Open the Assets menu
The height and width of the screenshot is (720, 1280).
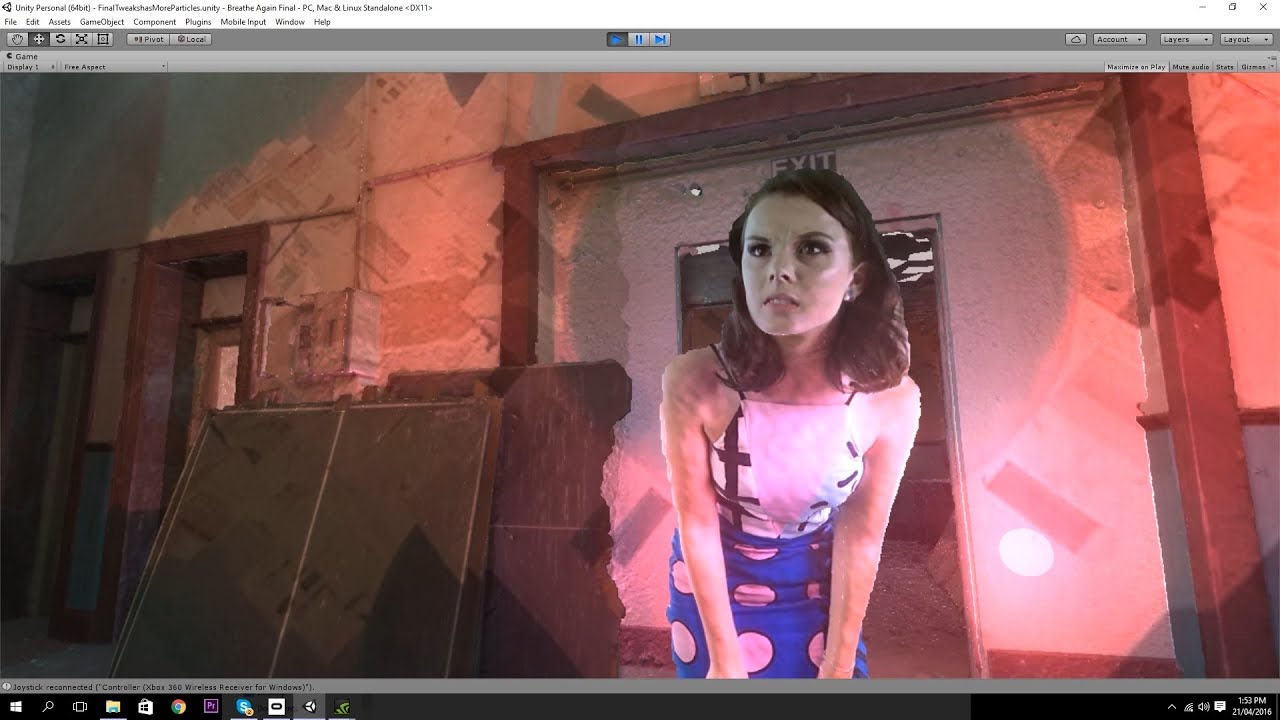[60, 22]
